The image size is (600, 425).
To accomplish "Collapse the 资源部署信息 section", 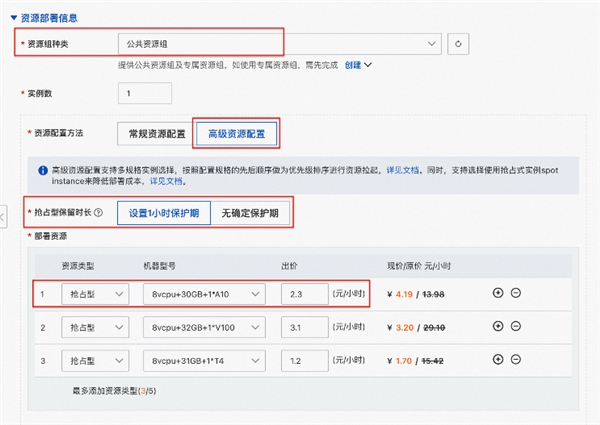I will click(x=13, y=17).
